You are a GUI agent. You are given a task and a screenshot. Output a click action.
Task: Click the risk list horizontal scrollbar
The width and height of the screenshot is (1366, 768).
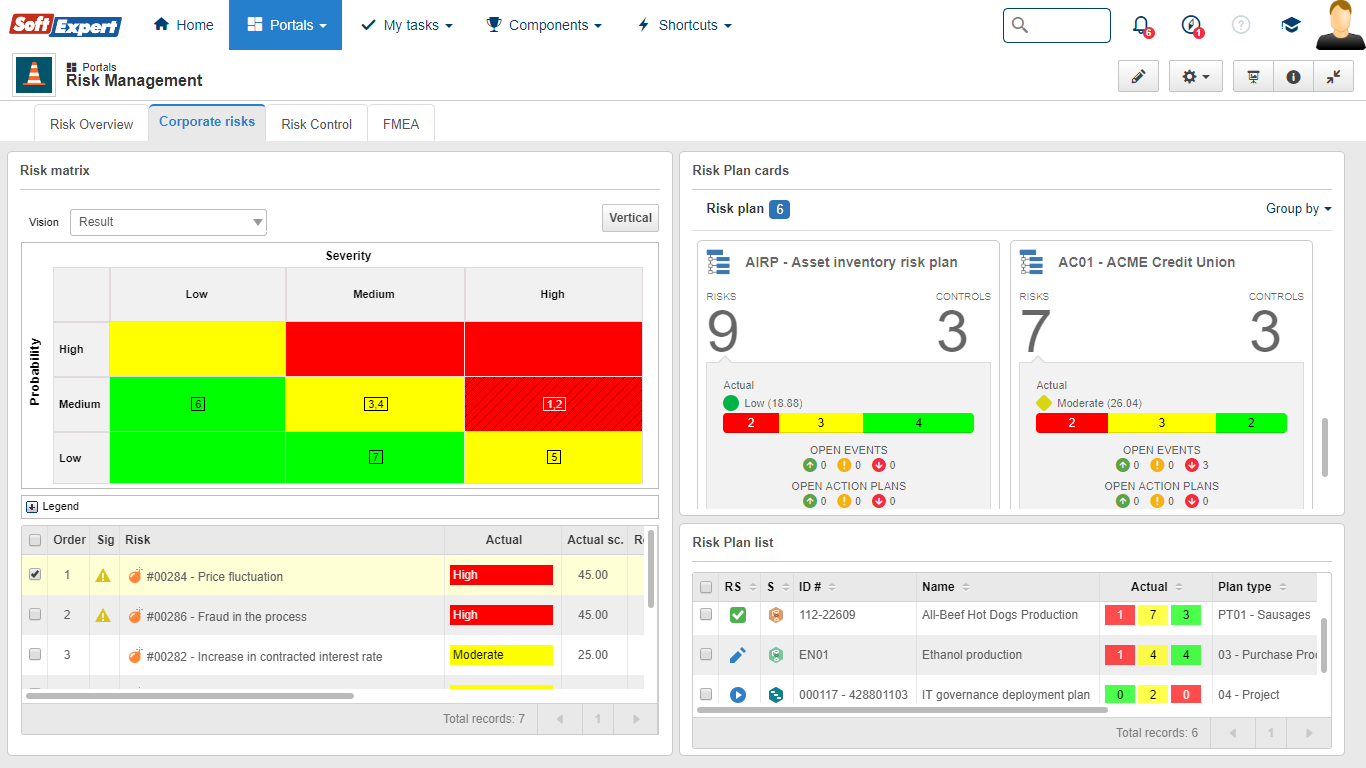tap(190, 695)
